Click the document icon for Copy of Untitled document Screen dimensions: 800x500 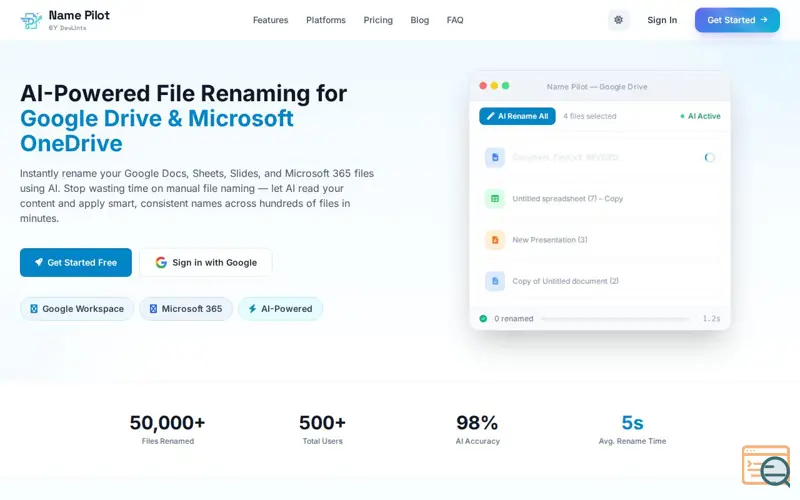tap(495, 281)
